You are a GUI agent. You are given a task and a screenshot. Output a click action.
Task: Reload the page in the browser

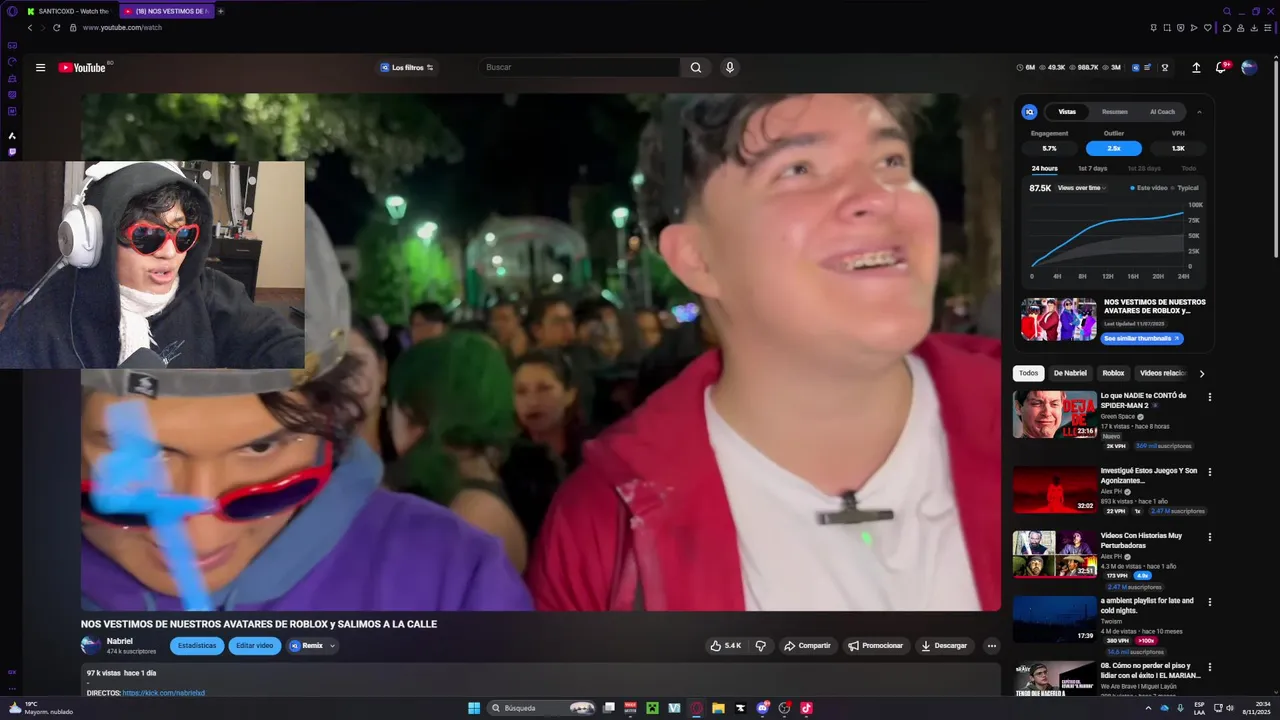tap(56, 28)
